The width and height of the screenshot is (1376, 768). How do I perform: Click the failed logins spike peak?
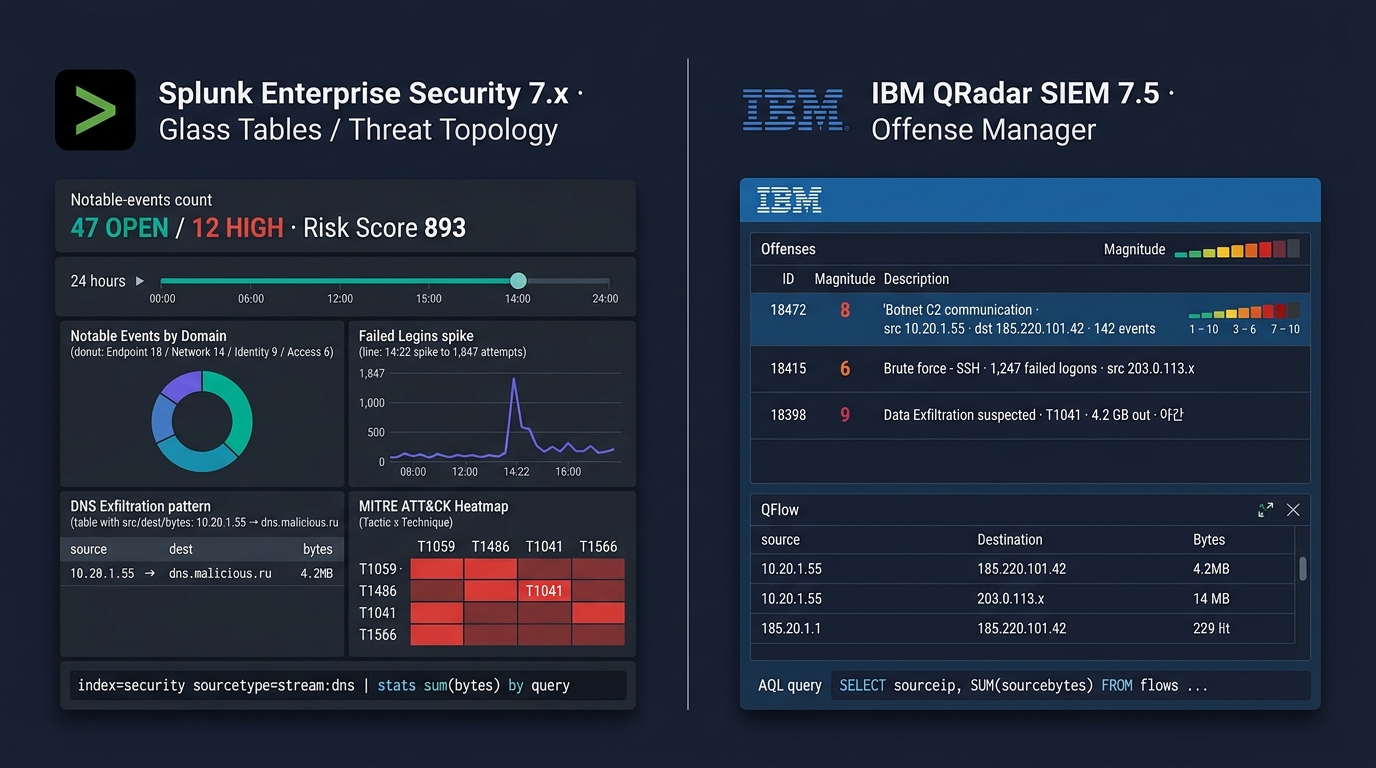[514, 379]
